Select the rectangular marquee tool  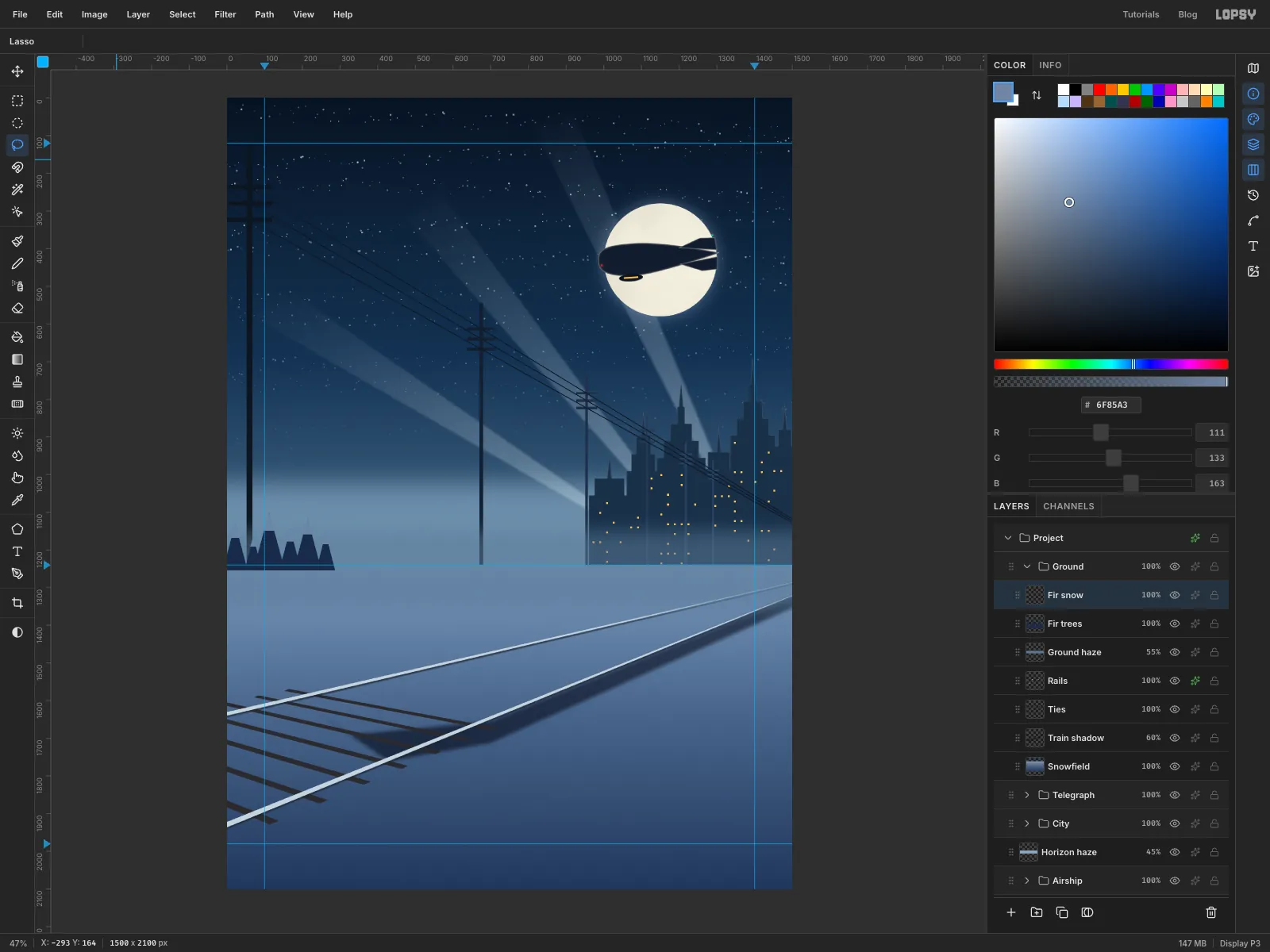point(17,101)
